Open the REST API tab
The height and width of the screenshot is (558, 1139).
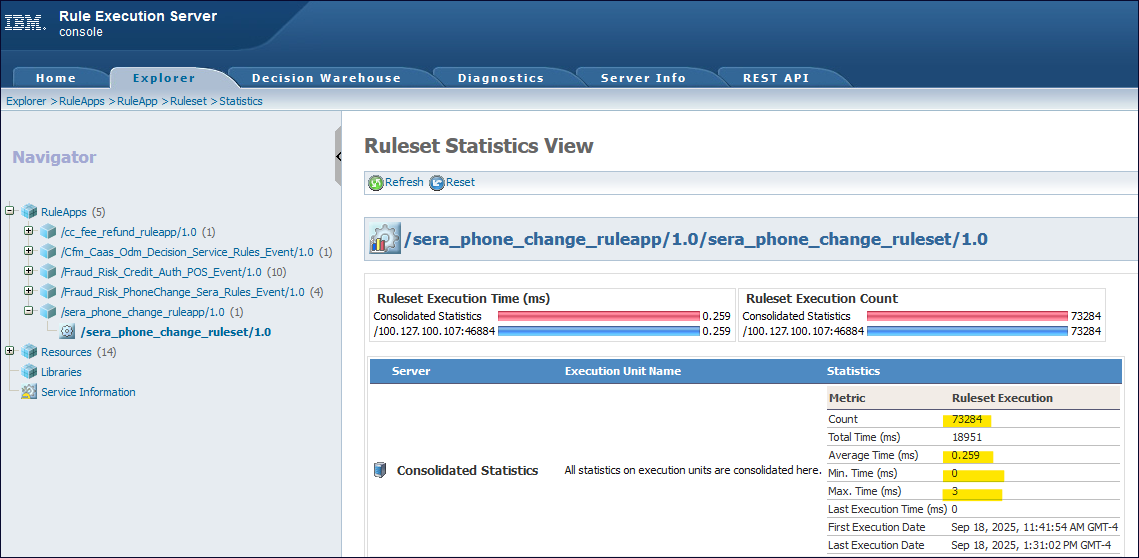pyautogui.click(x=775, y=78)
